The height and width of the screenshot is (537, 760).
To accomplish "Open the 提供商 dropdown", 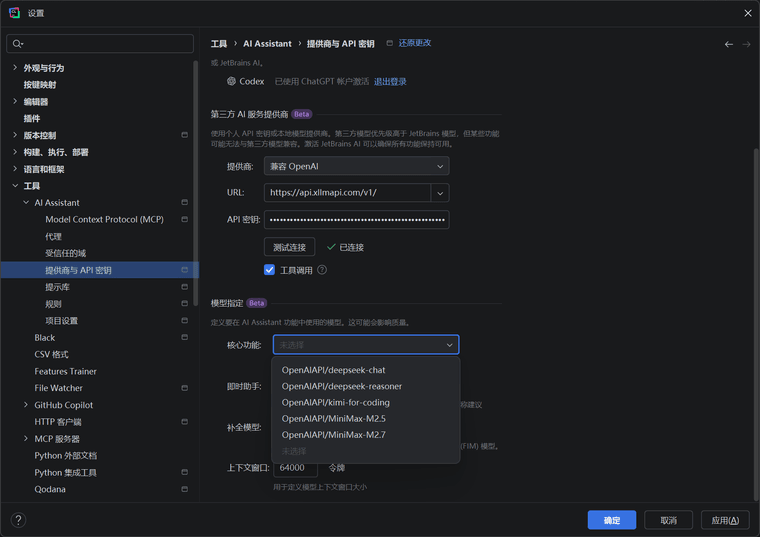I will click(x=356, y=166).
